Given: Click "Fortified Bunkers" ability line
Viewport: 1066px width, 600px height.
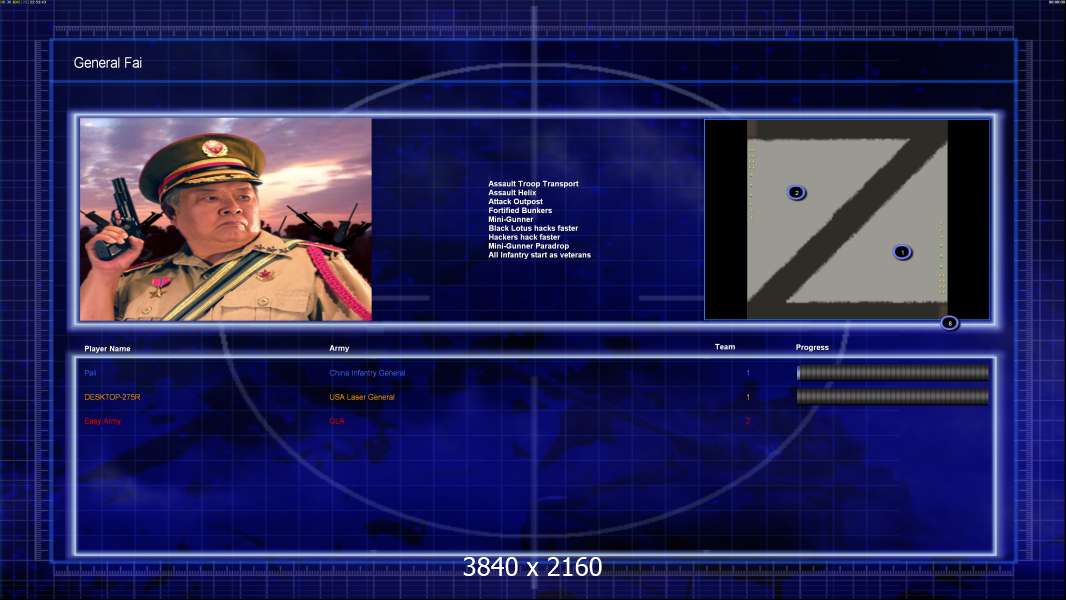Looking at the screenshot, I should click(520, 210).
